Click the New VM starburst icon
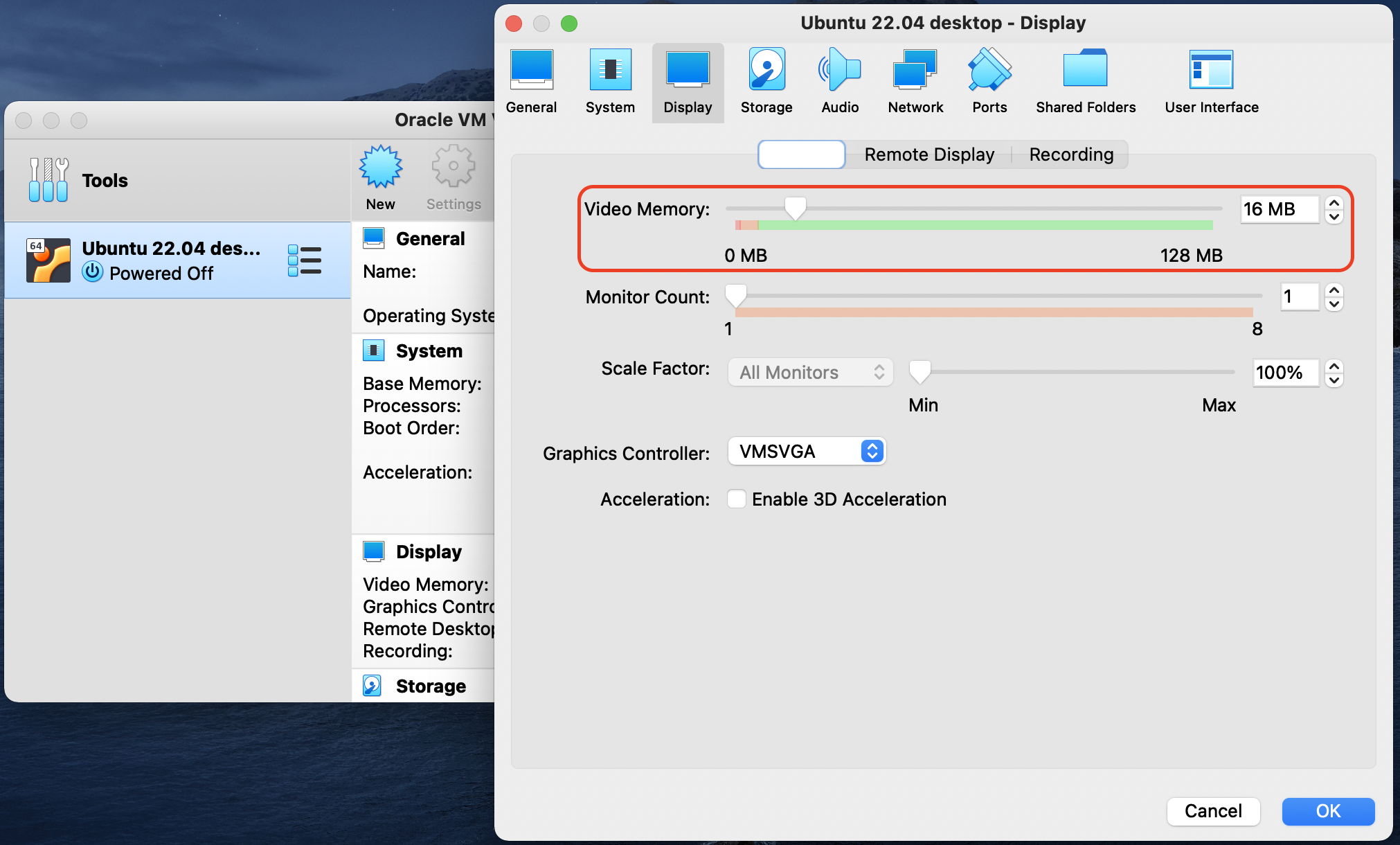The image size is (1400, 845). tap(380, 167)
